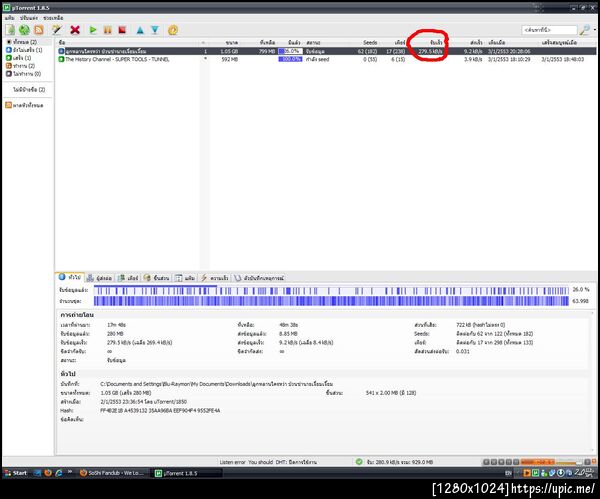
Task: Click the save path C:\Documents and Settings text
Action: pyautogui.click(x=216, y=384)
